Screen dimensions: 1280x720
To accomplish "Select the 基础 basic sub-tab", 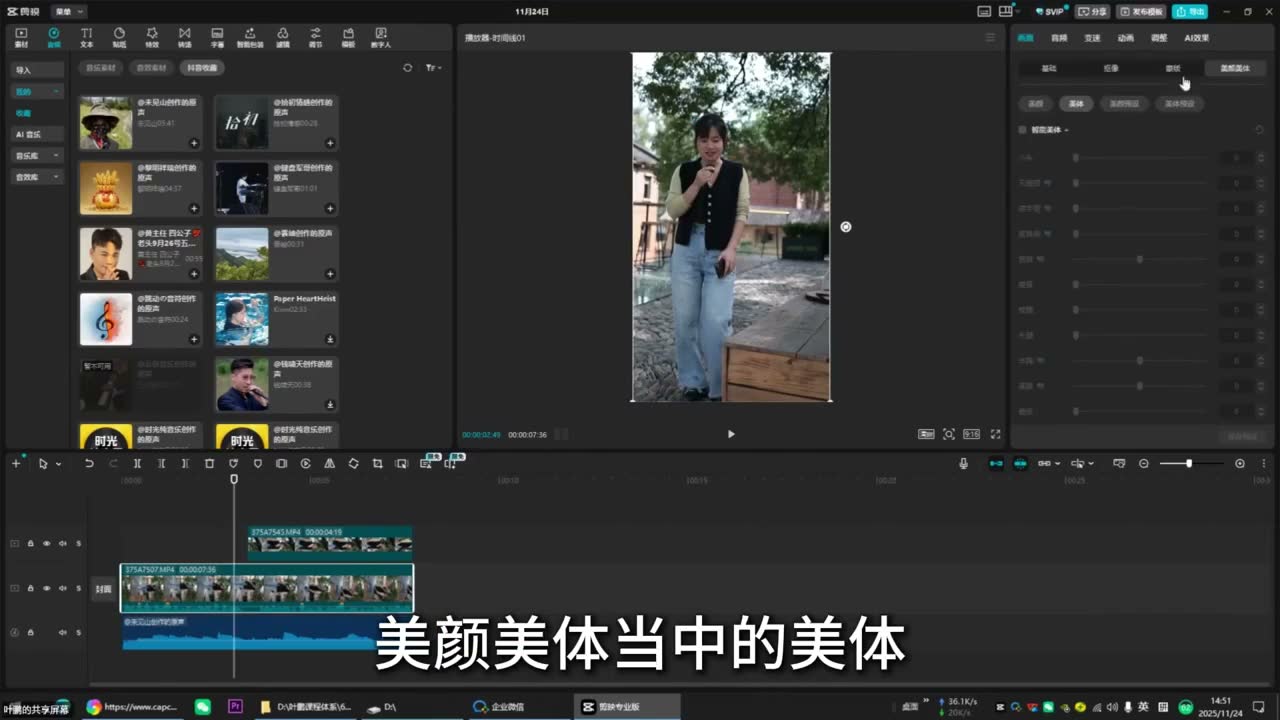I will (1049, 68).
